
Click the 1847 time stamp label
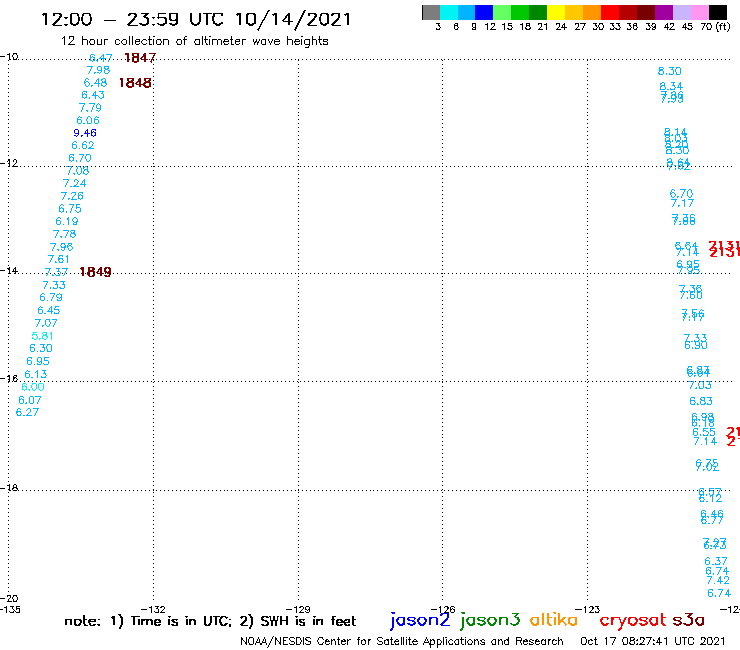[x=140, y=58]
